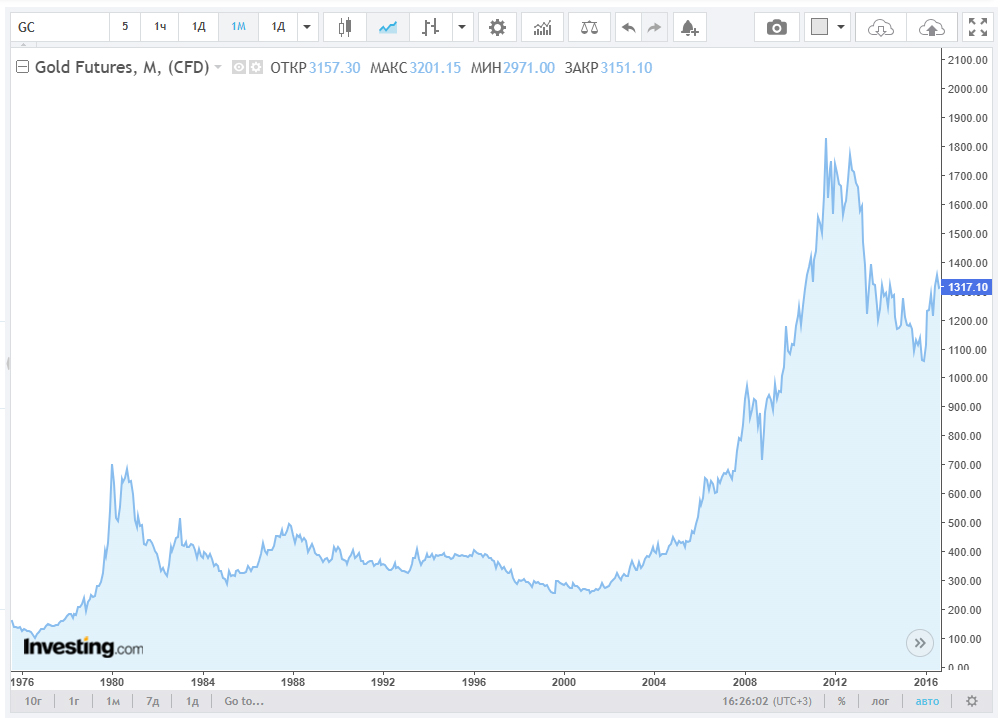
Task: Set range to 10г at bottom
Action: coord(33,701)
